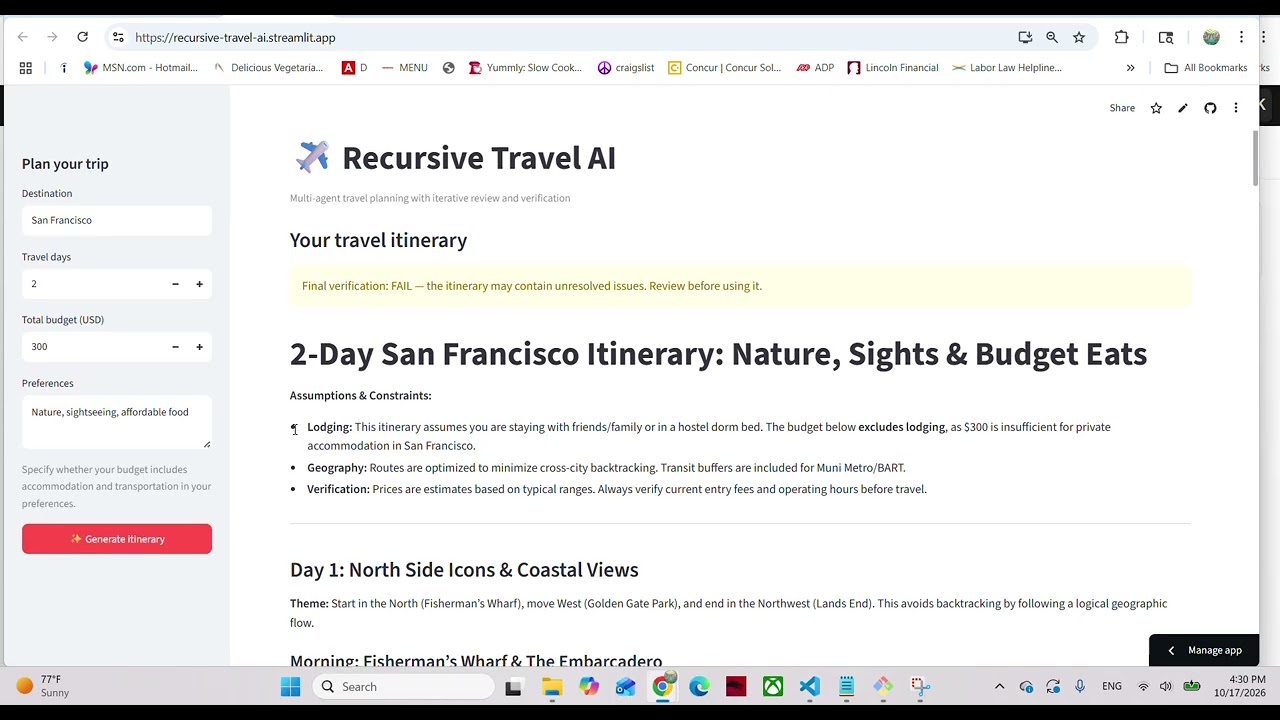The width and height of the screenshot is (1280, 720).
Task: Click the page vertical scrollbar thumb
Action: 1255,157
